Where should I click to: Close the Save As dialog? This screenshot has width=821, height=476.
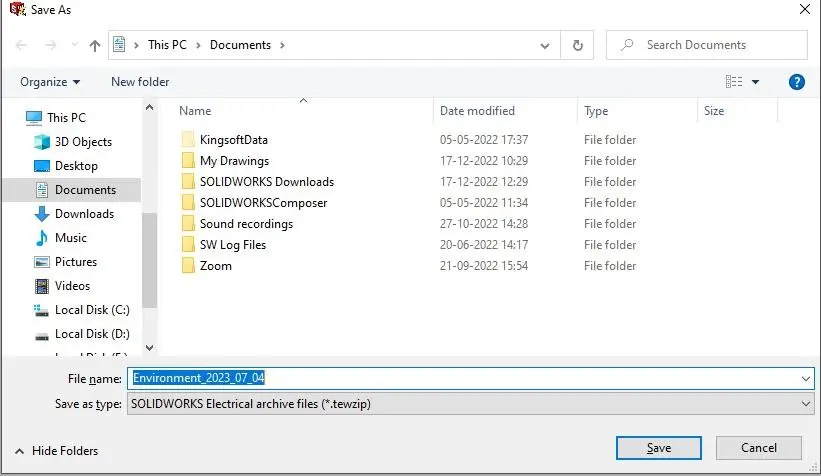coord(805,9)
